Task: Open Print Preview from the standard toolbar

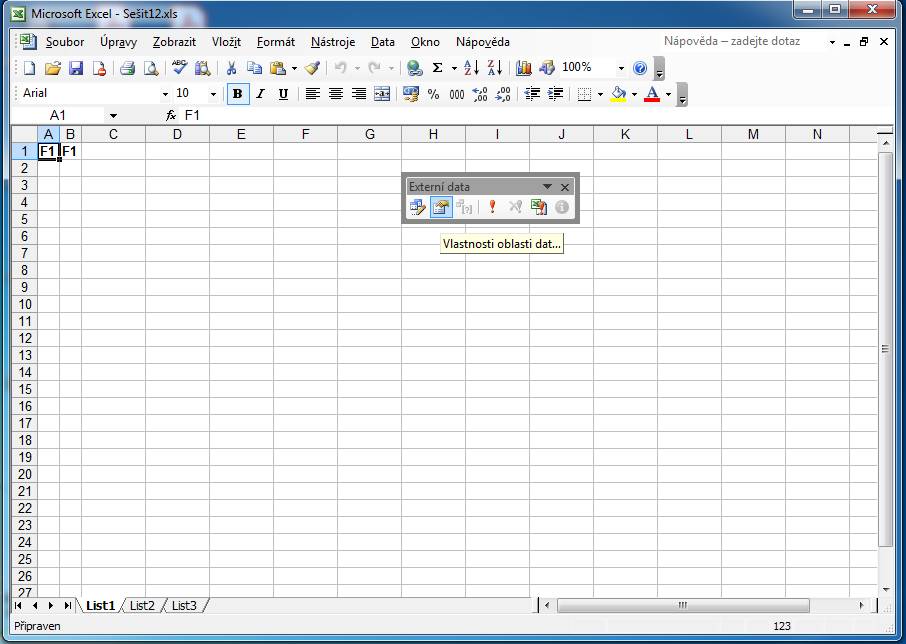Action: pos(151,68)
